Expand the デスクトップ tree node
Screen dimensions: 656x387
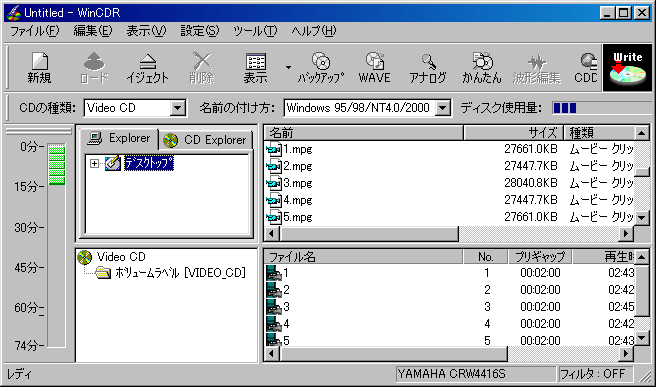coord(95,163)
